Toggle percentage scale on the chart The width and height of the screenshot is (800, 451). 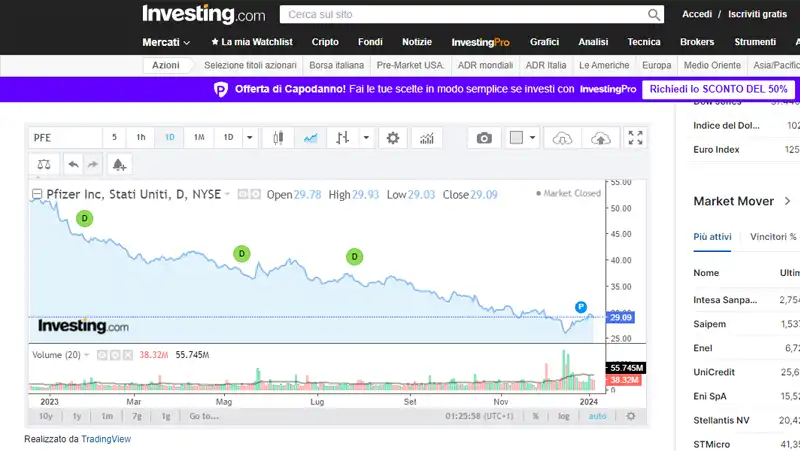(x=536, y=416)
